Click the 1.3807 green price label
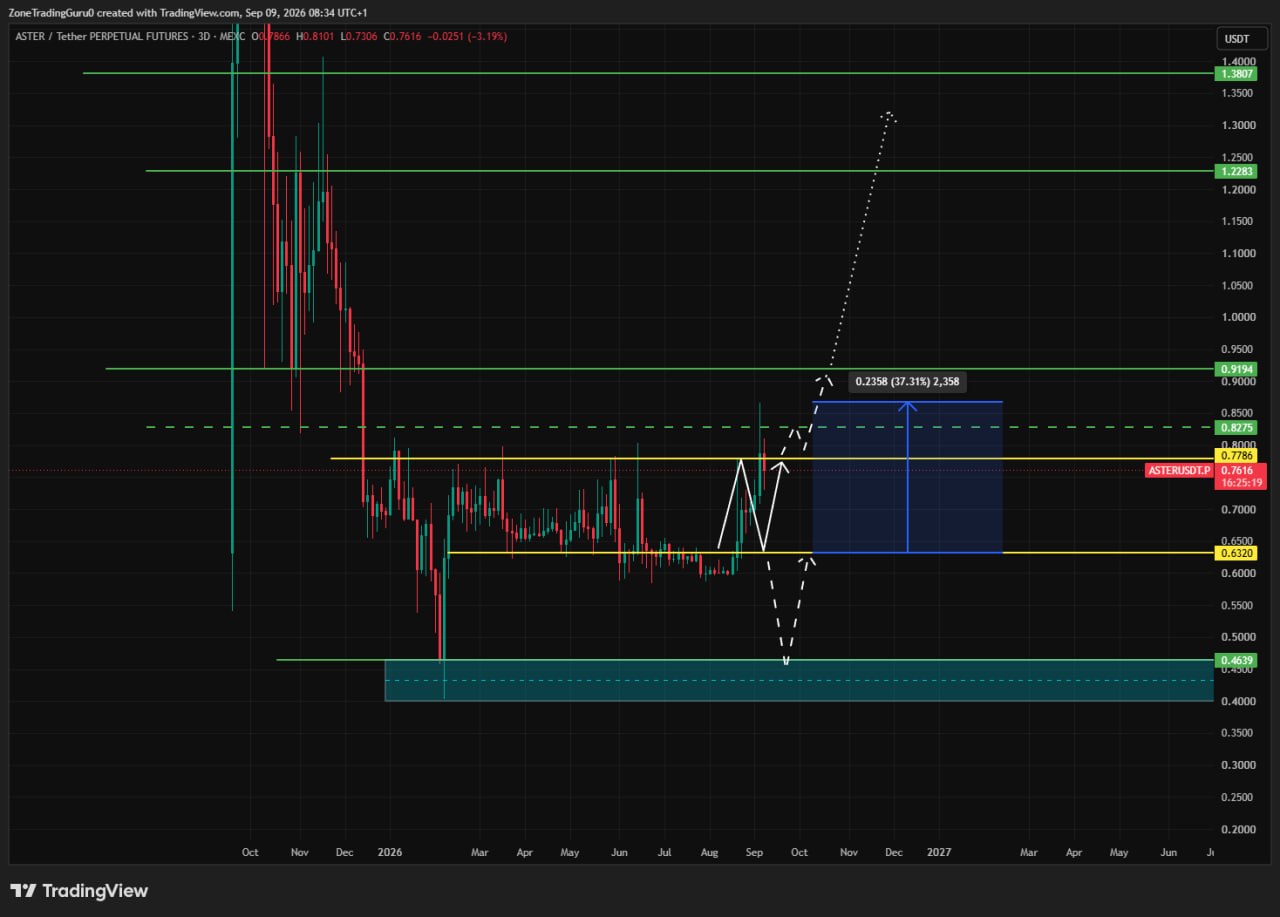Image resolution: width=1280 pixels, height=917 pixels. [x=1234, y=74]
